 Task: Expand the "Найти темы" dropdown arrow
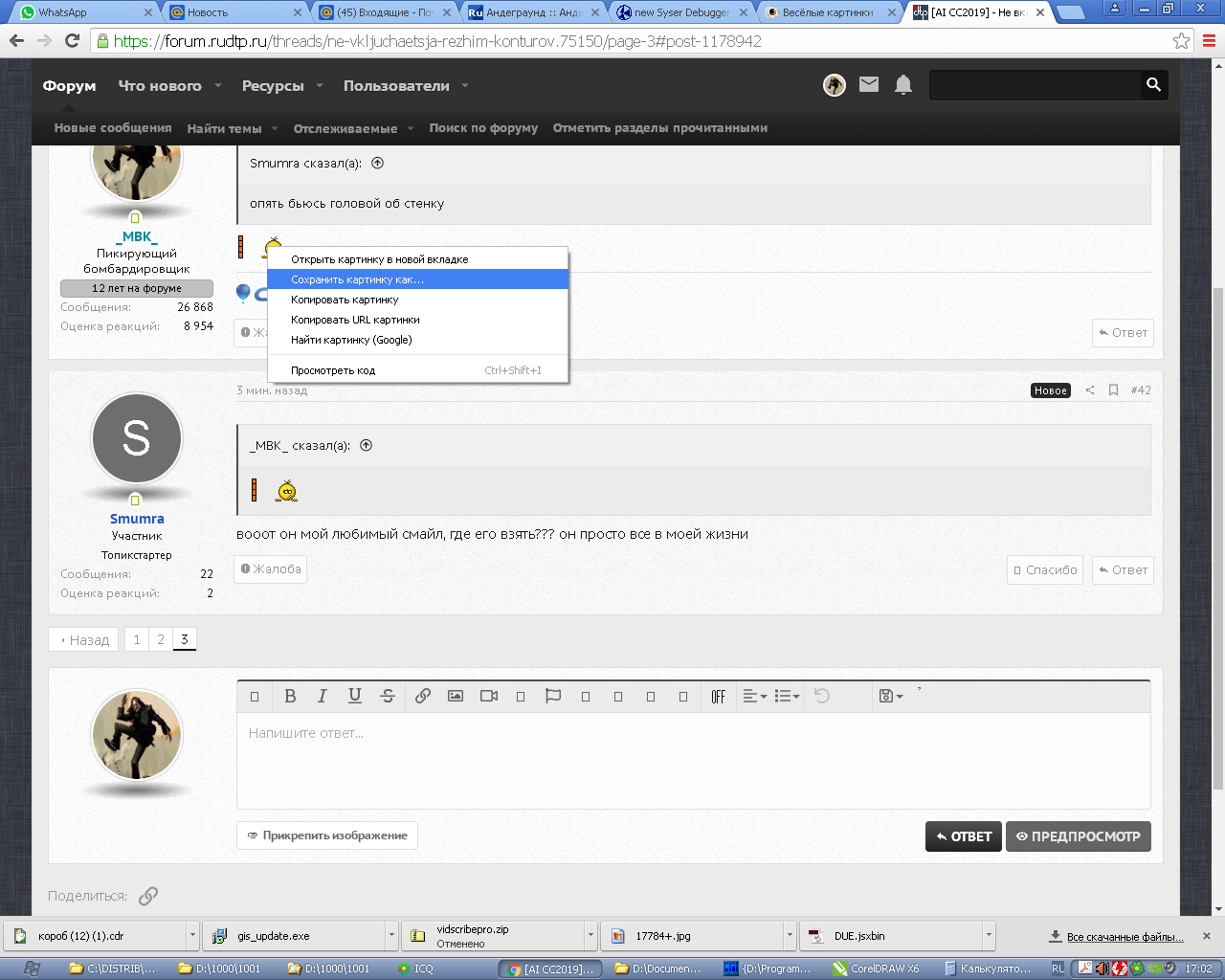pyautogui.click(x=275, y=128)
